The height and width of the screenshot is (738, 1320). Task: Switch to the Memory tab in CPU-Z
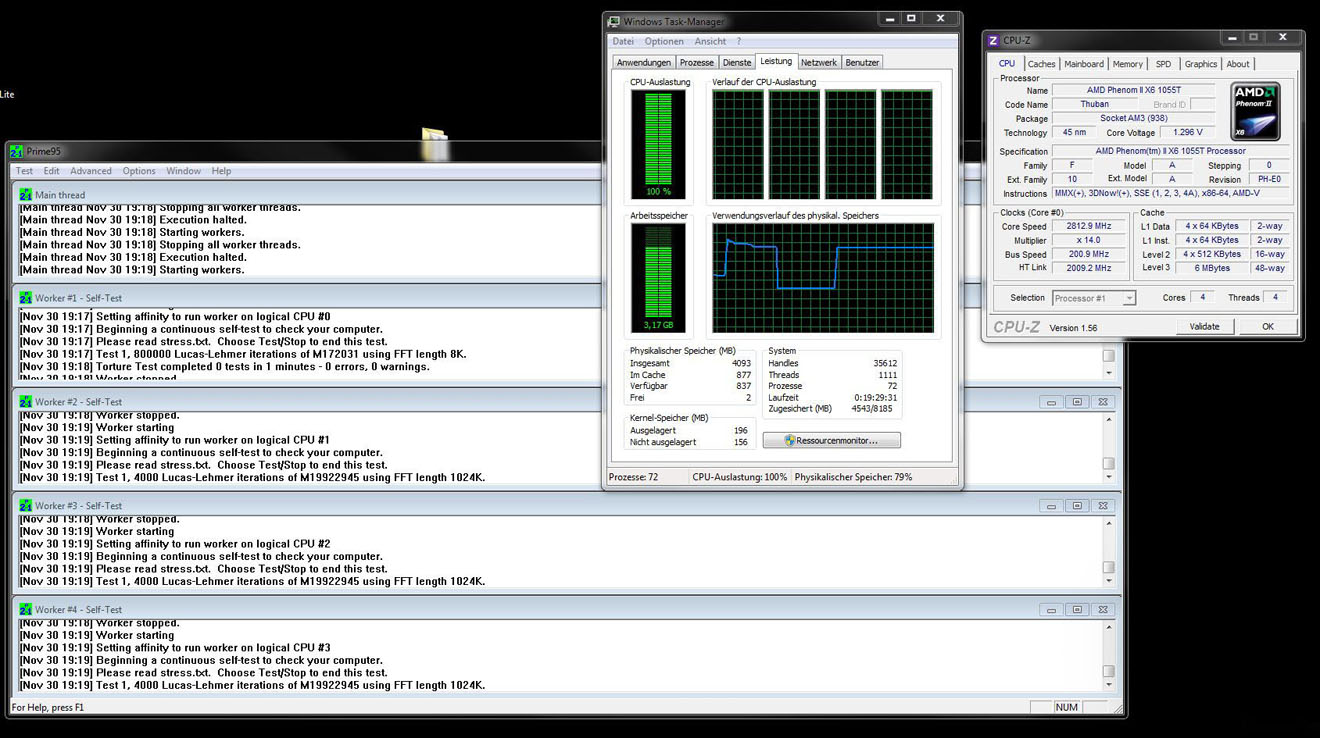tap(1127, 64)
